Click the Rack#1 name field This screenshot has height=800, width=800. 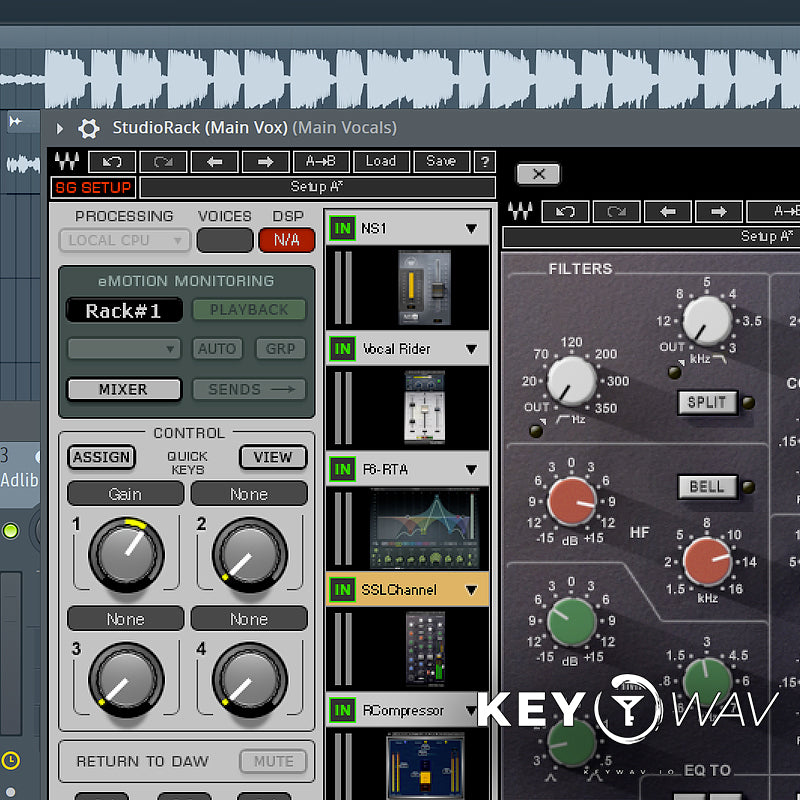124,310
